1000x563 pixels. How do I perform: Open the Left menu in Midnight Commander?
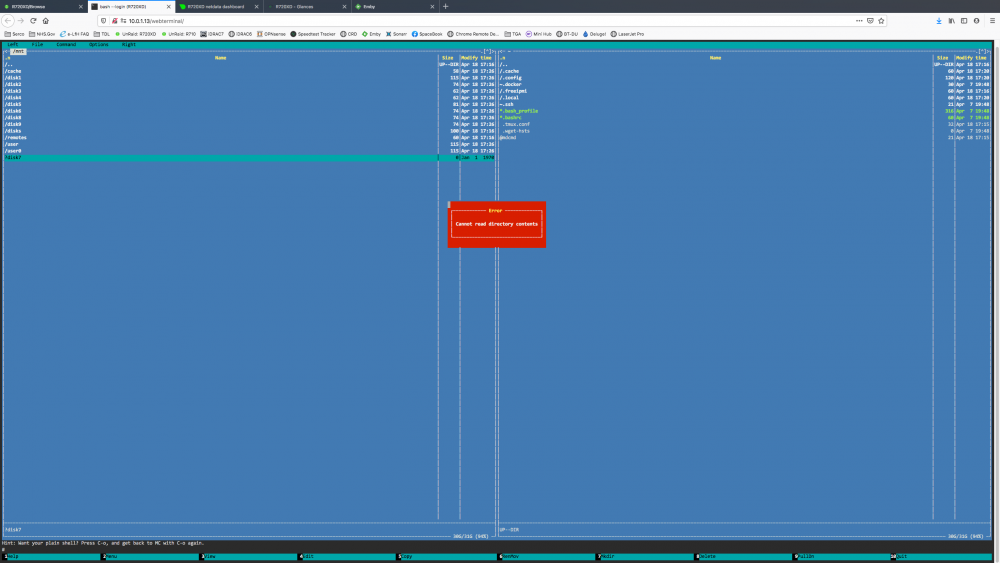[x=13, y=45]
